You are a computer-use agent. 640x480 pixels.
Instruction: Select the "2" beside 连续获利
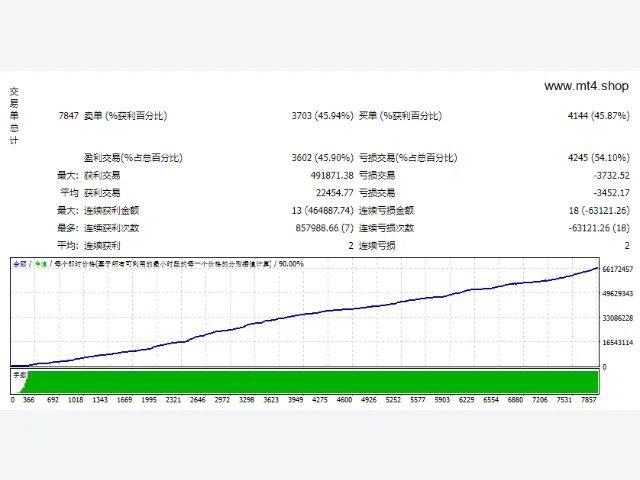pyautogui.click(x=351, y=246)
